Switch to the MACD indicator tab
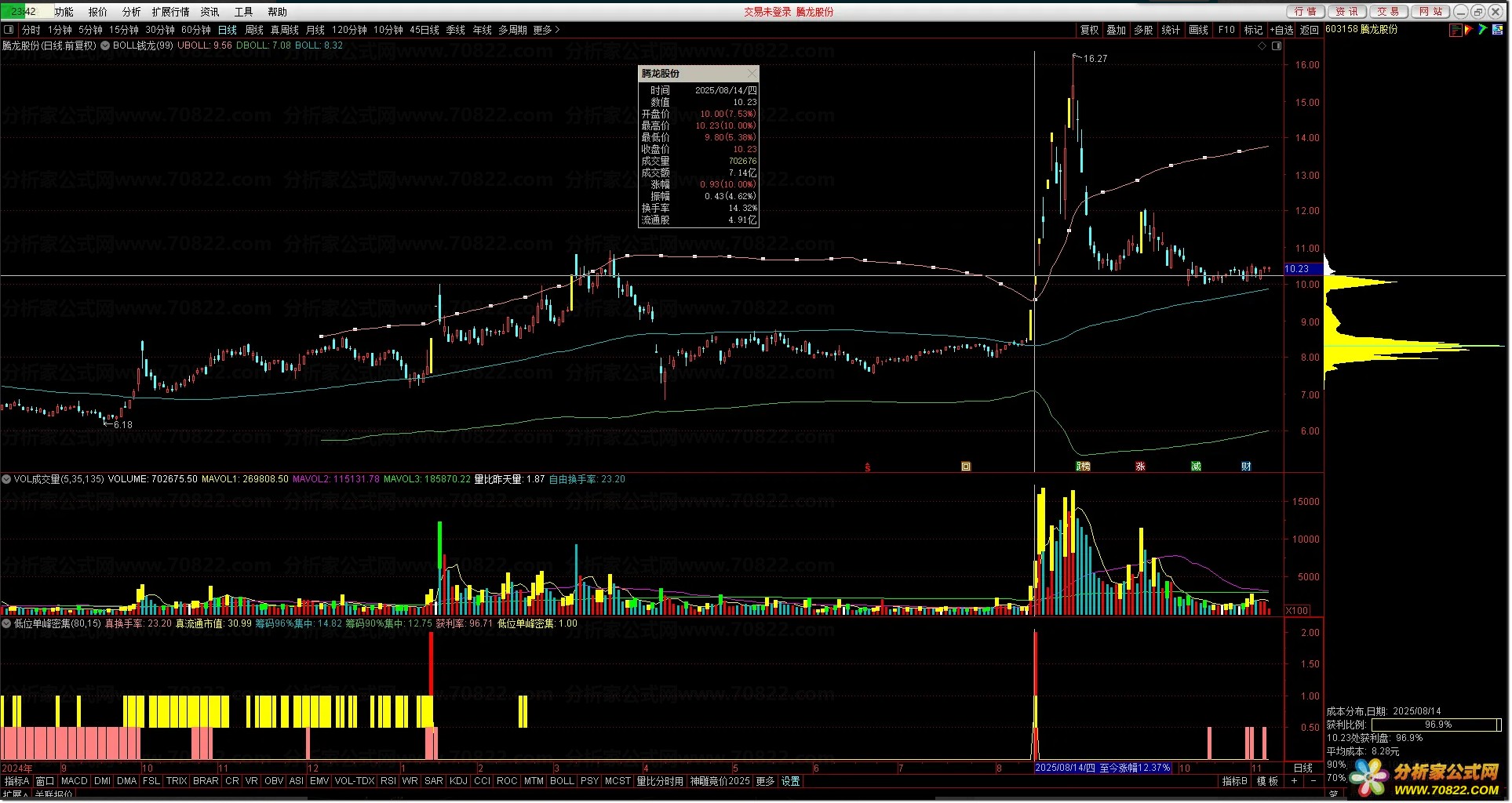The width and height of the screenshot is (1512, 803). [74, 781]
